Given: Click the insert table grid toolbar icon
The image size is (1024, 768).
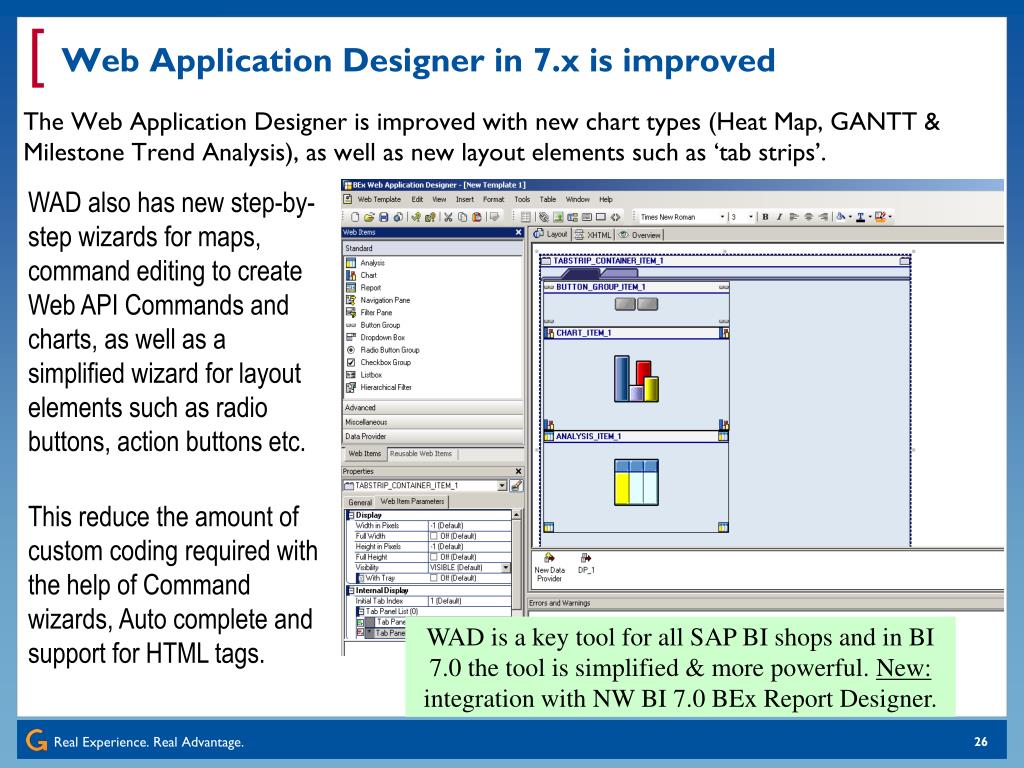Looking at the screenshot, I should pos(526,217).
